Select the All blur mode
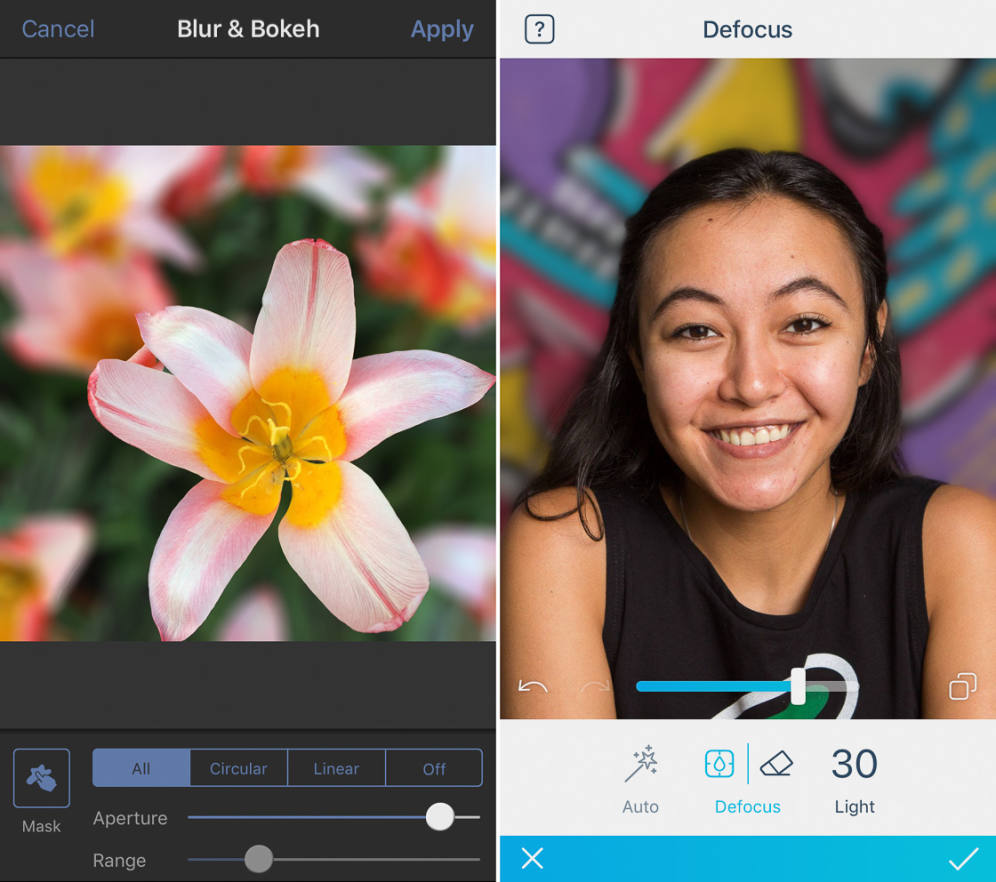The image size is (996, 882). pos(140,768)
